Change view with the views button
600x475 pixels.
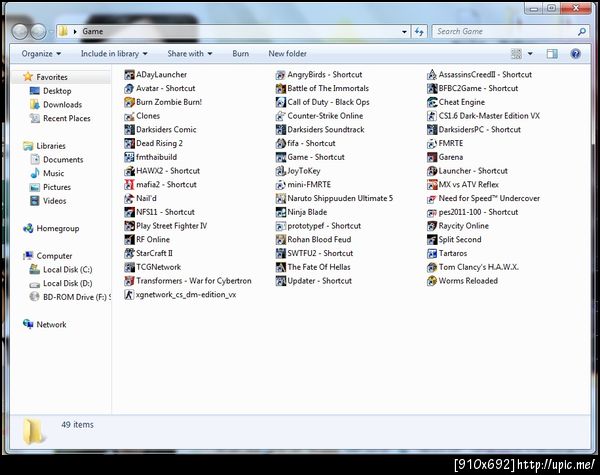516,54
